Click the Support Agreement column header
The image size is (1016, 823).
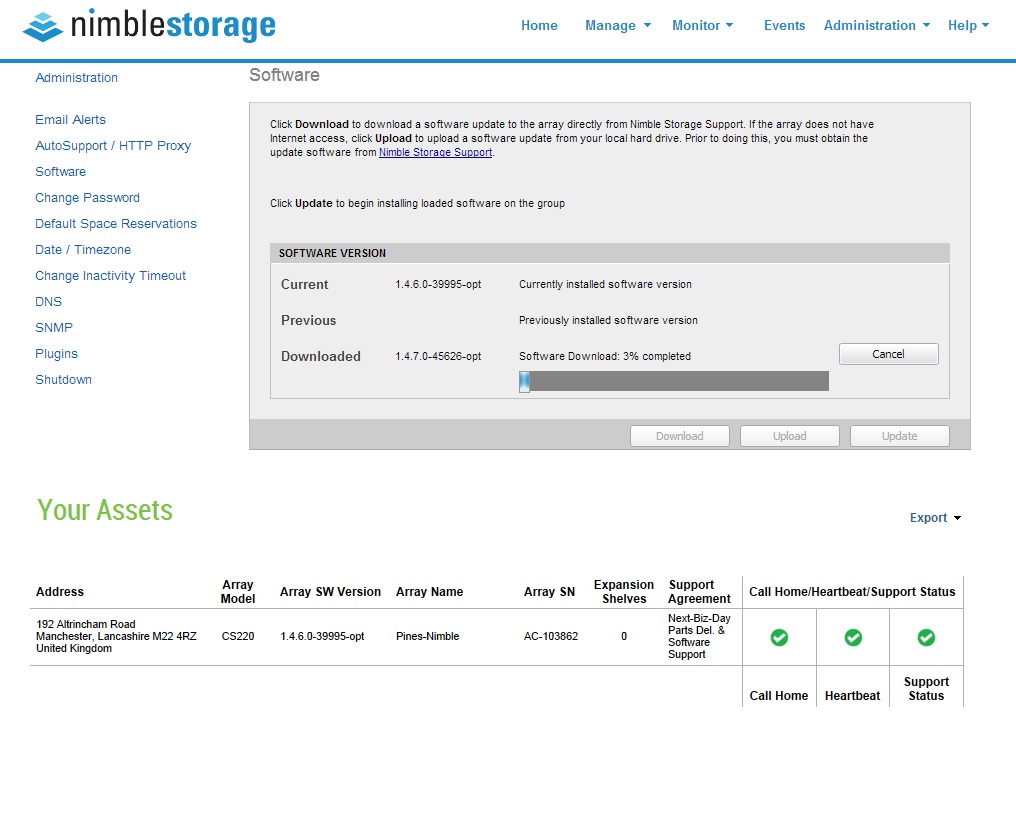[x=699, y=592]
